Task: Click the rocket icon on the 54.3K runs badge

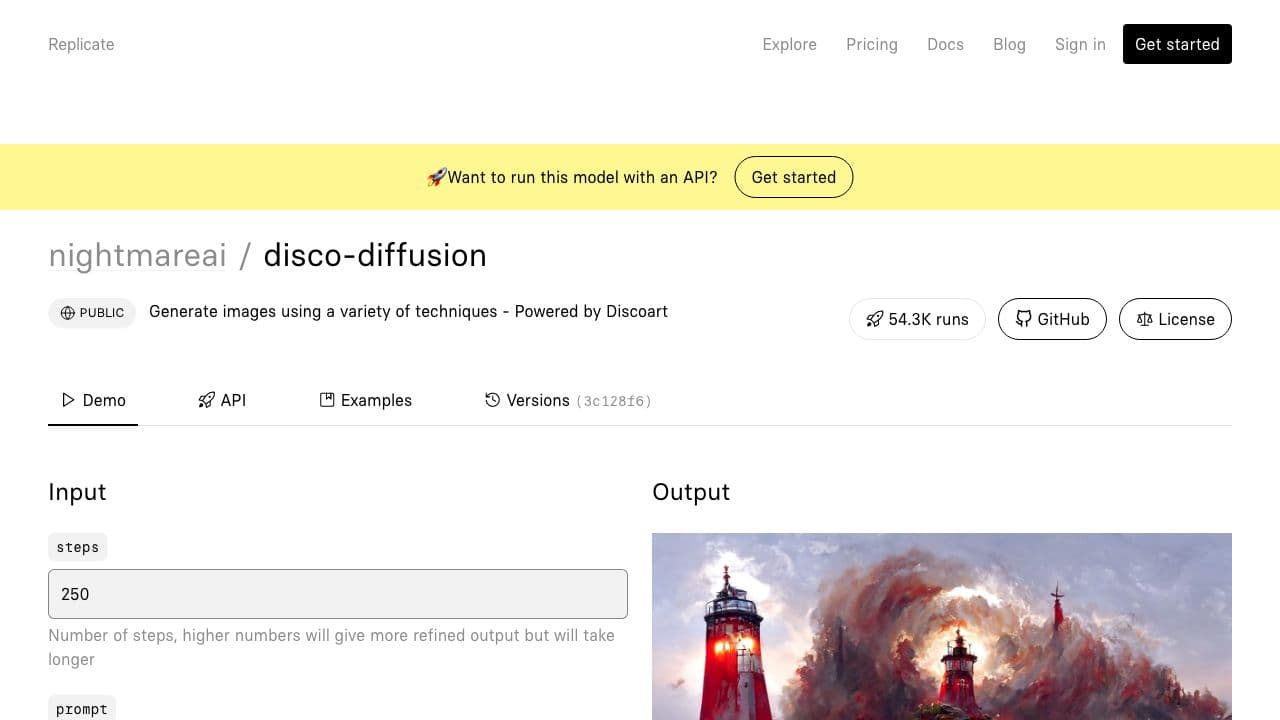Action: (x=875, y=319)
